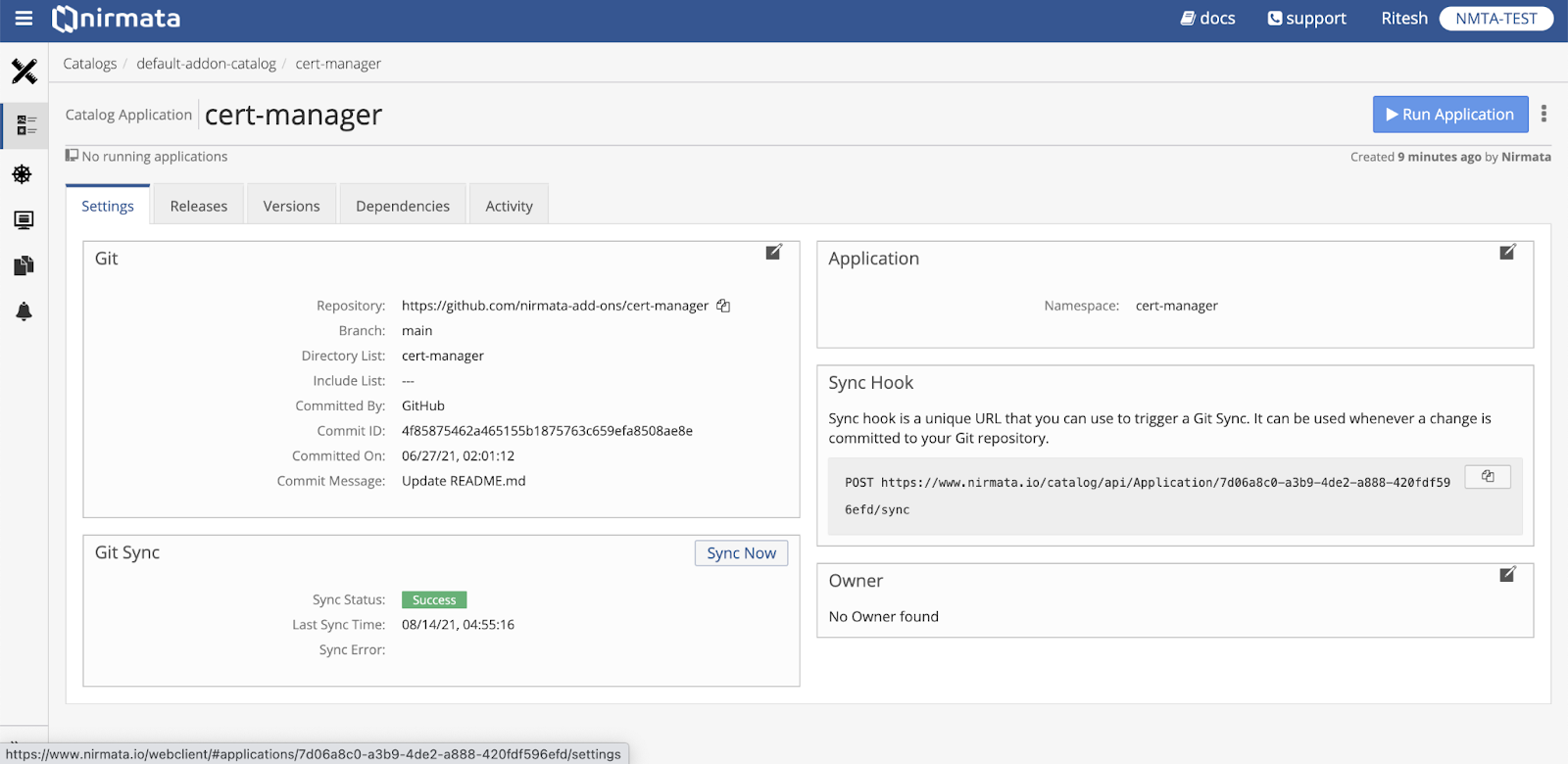Open the Ritesh user menu

click(1404, 19)
